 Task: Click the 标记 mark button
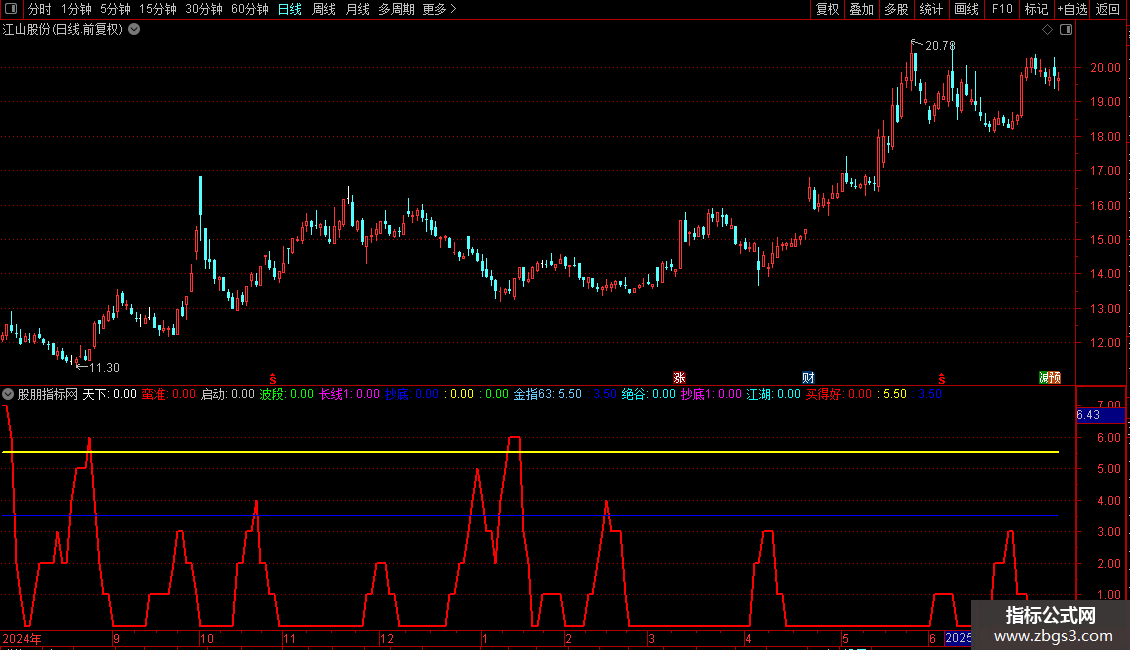tap(1036, 9)
